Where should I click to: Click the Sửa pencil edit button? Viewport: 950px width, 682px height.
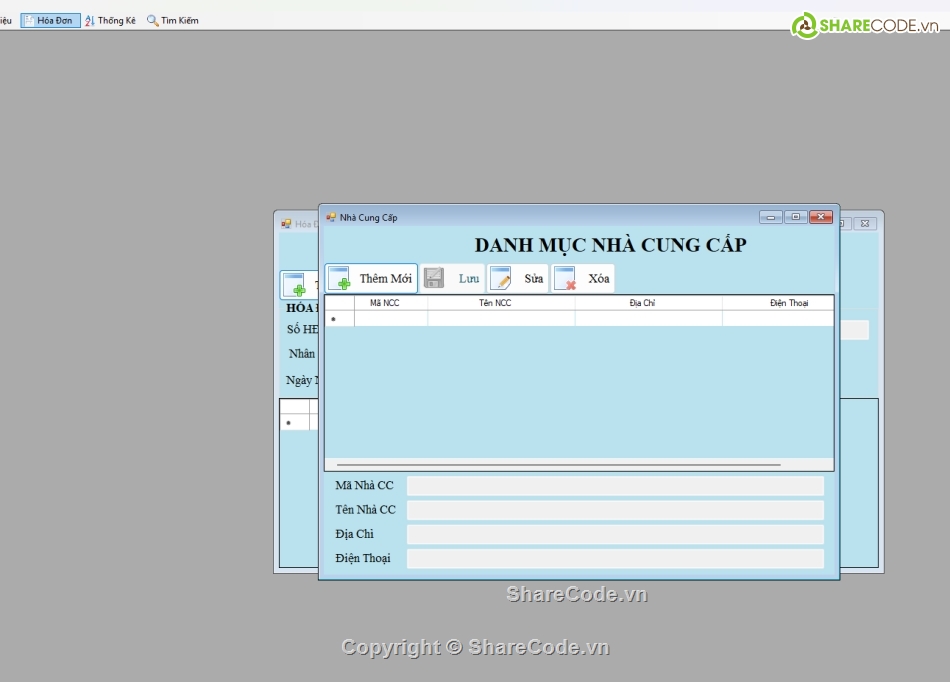517,279
